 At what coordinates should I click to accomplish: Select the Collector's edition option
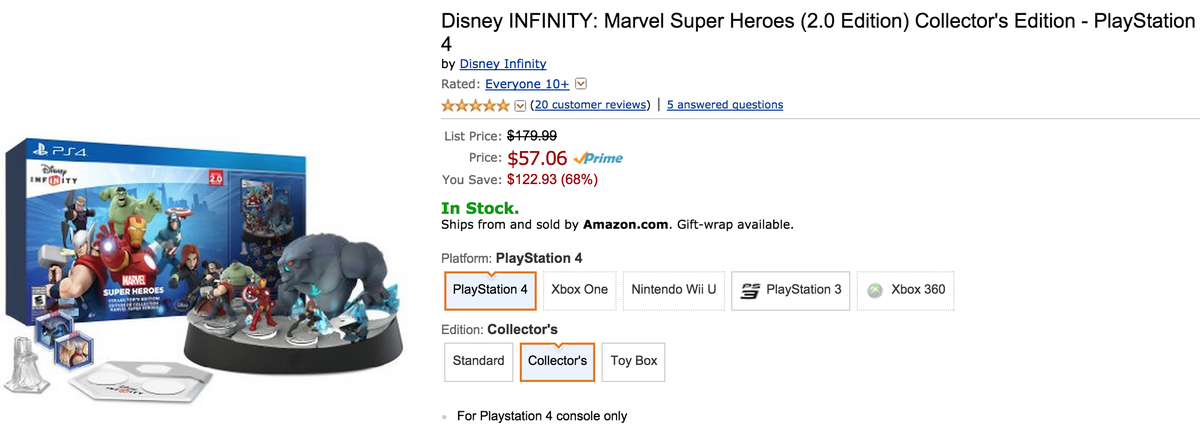click(557, 361)
